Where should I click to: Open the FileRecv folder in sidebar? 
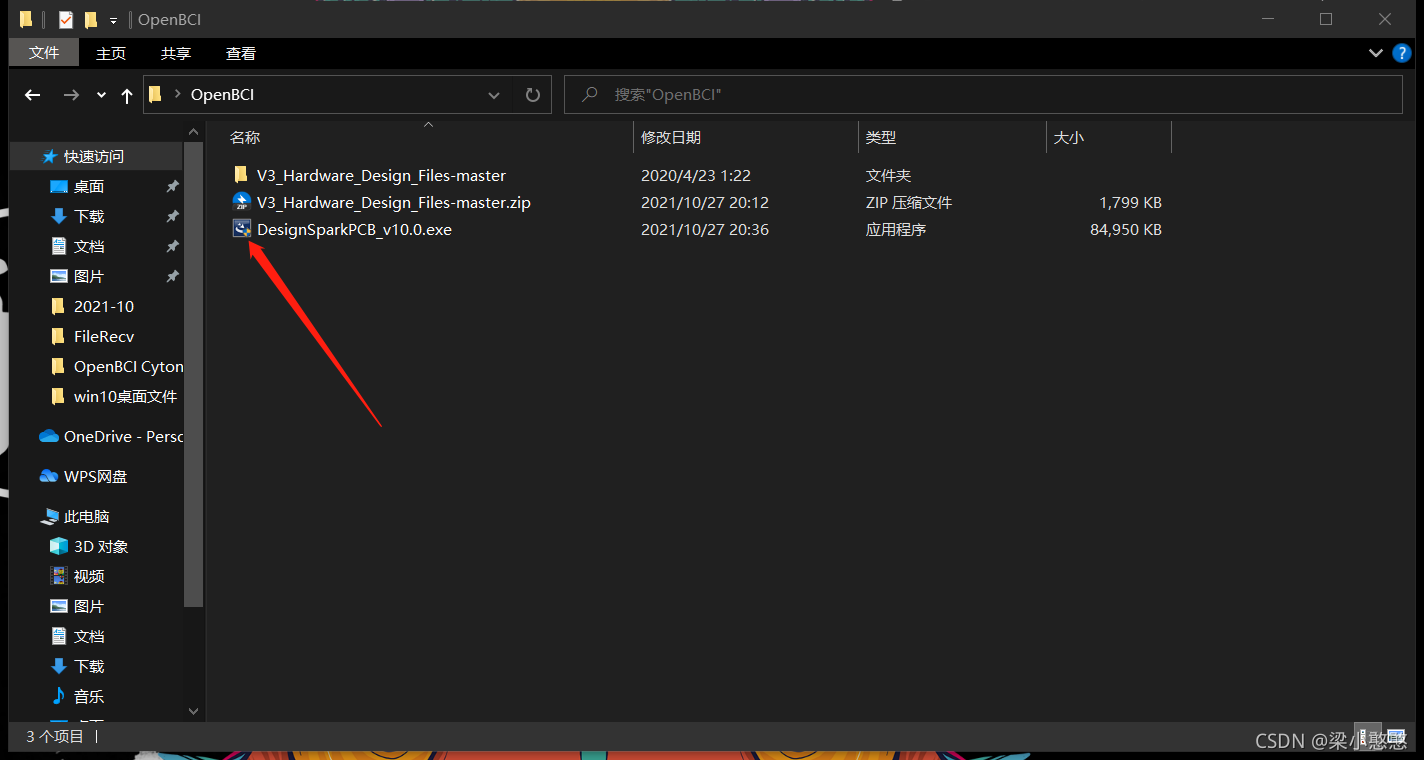tap(104, 336)
